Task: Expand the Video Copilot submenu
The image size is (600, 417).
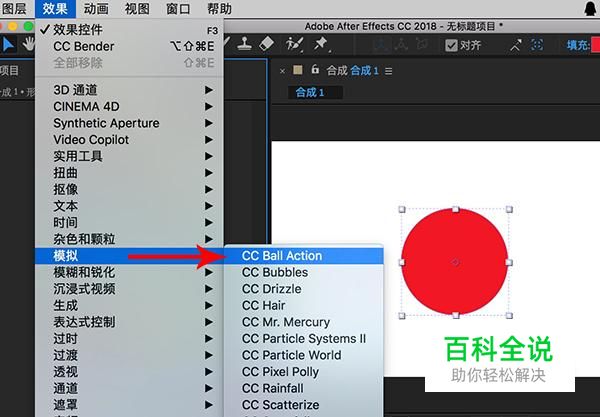Action: (x=129, y=140)
